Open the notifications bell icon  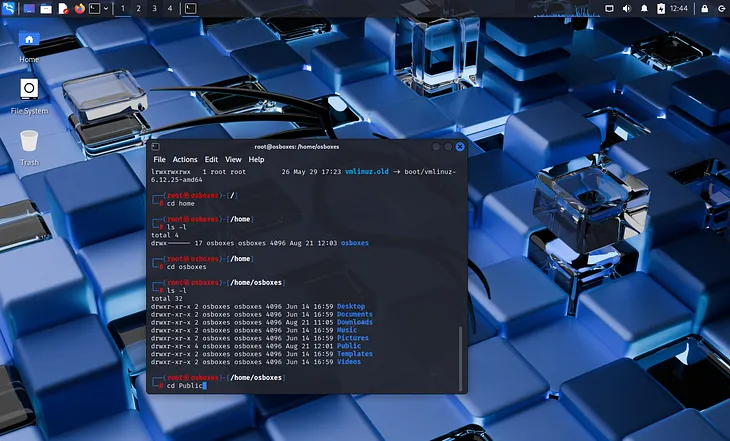pos(644,8)
